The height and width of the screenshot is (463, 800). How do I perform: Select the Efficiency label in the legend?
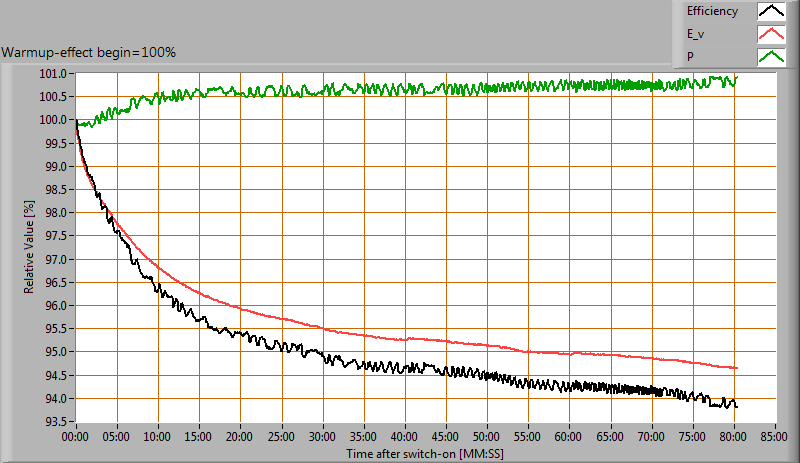click(x=712, y=12)
